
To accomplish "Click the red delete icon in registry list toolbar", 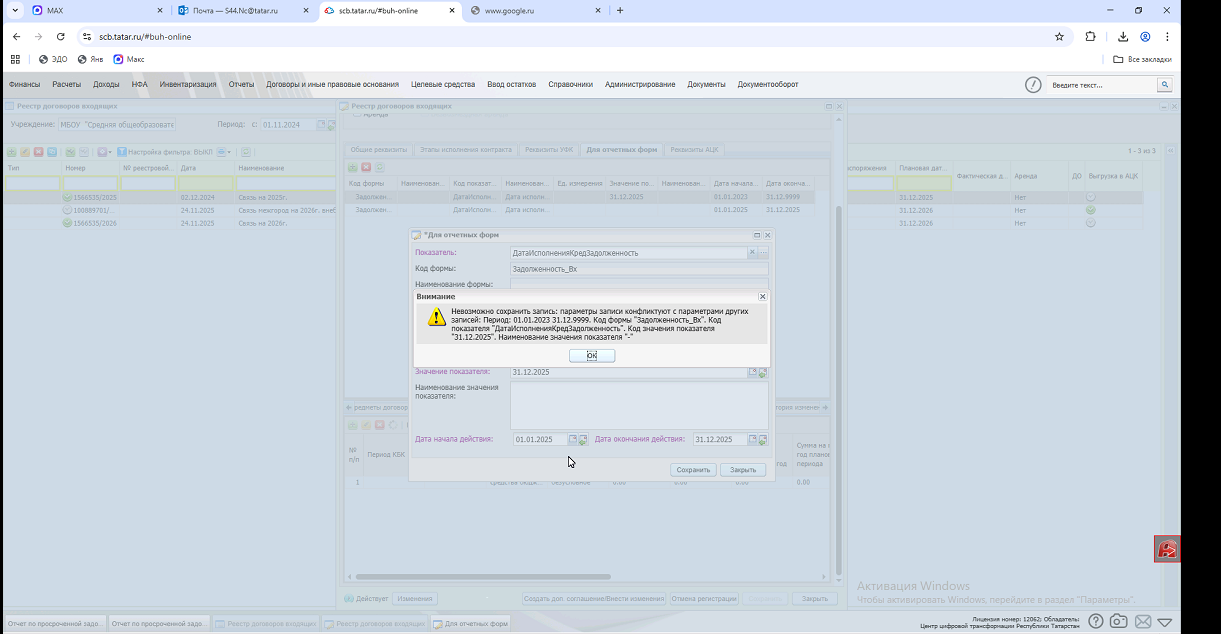I will click(x=38, y=152).
